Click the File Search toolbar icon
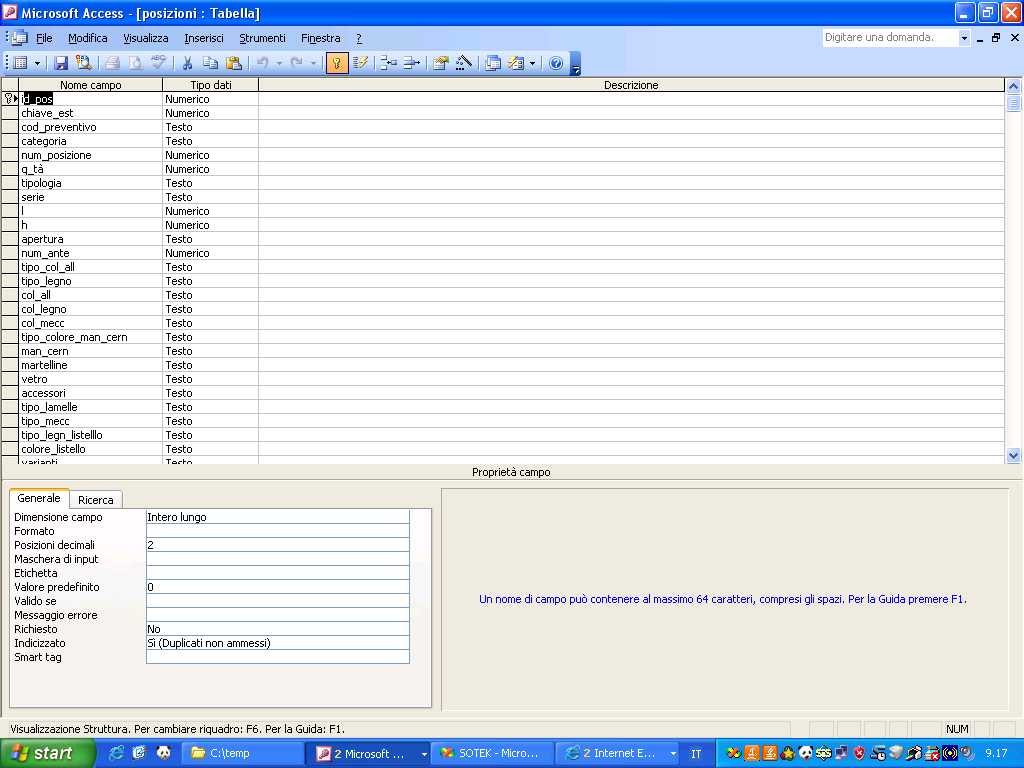1024x768 pixels. pyautogui.click(x=84, y=63)
